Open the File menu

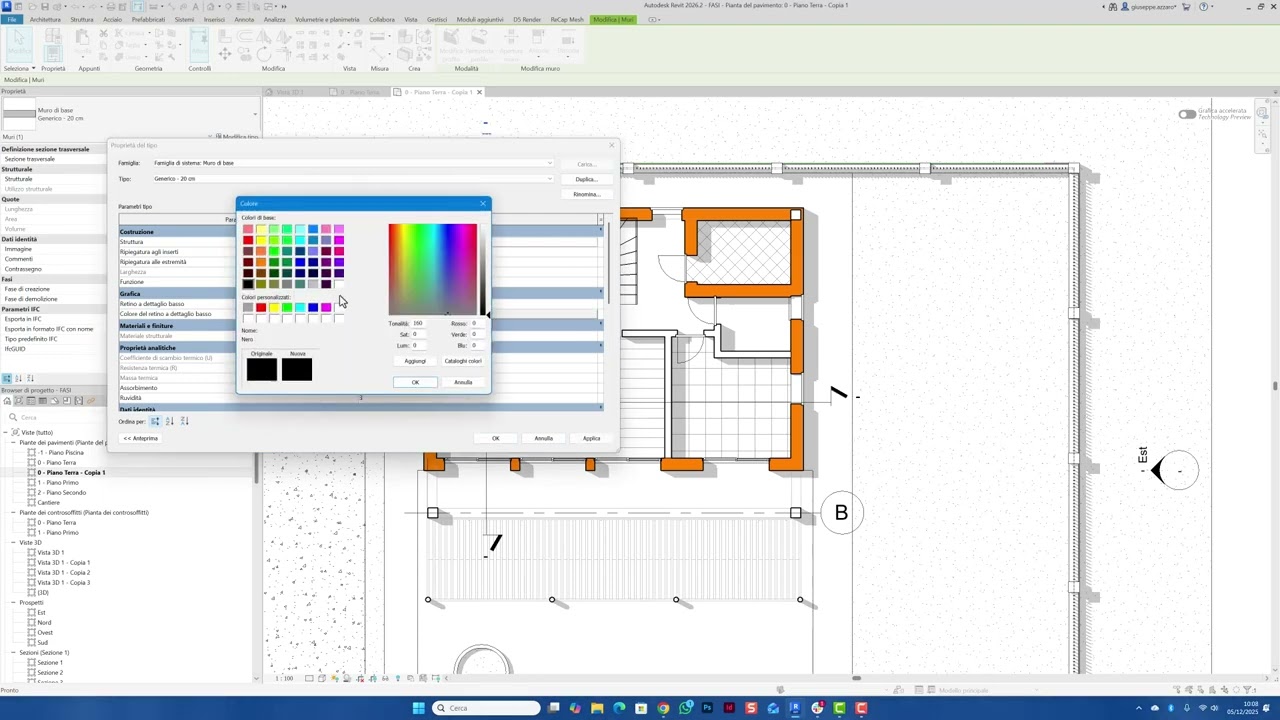coord(12,19)
